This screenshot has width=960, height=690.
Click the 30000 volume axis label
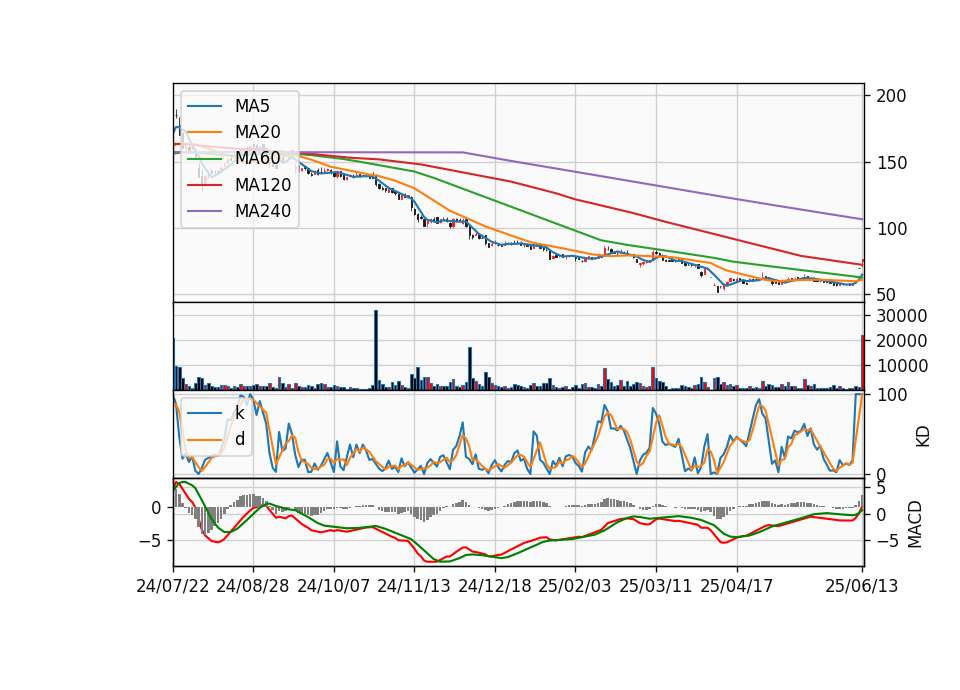pos(901,316)
